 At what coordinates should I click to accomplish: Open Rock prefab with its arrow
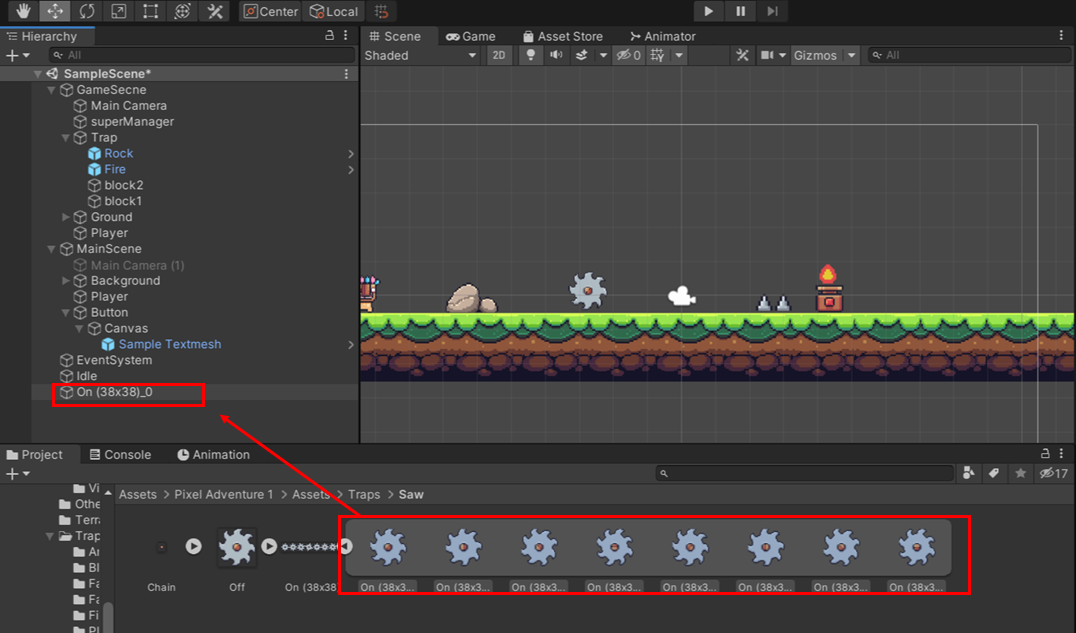tap(351, 154)
